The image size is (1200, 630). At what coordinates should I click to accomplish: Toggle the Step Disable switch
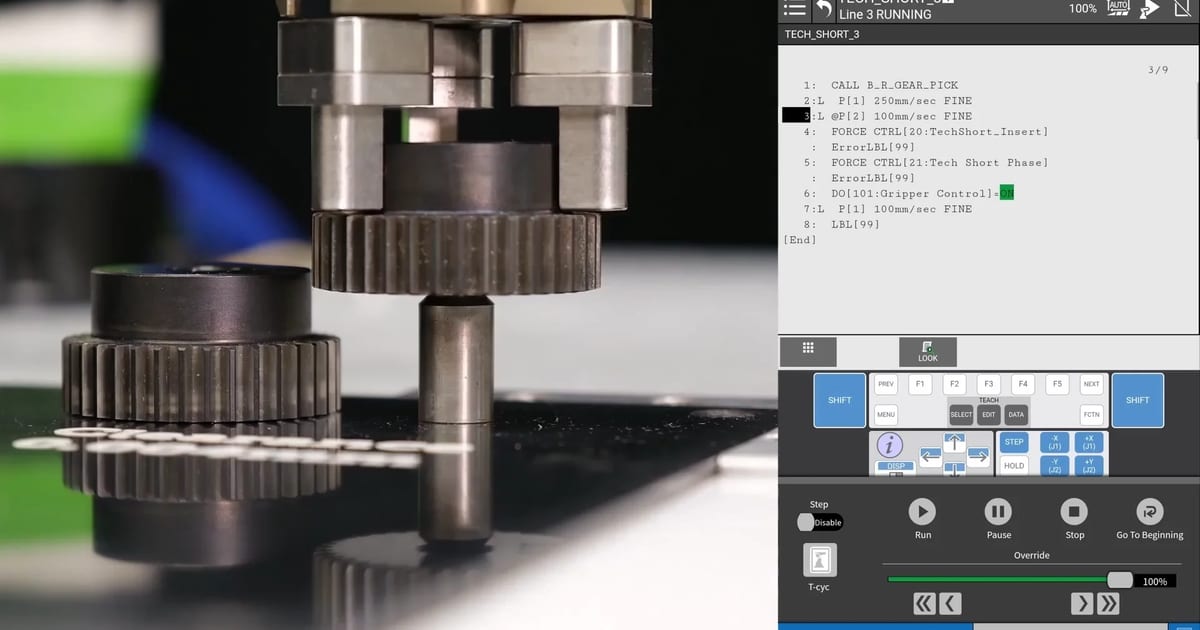click(820, 522)
